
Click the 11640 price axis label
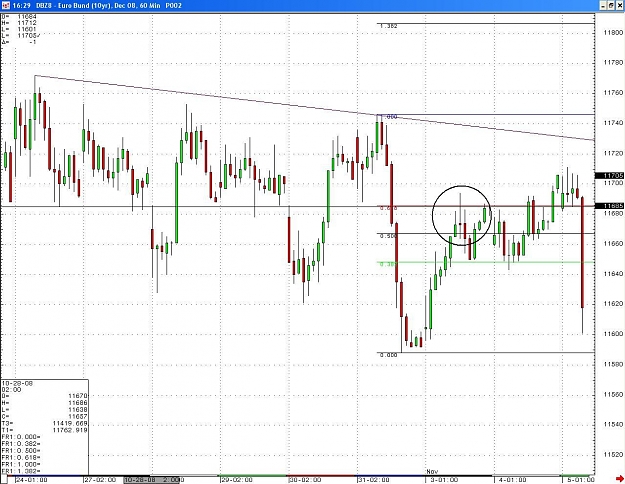613,274
